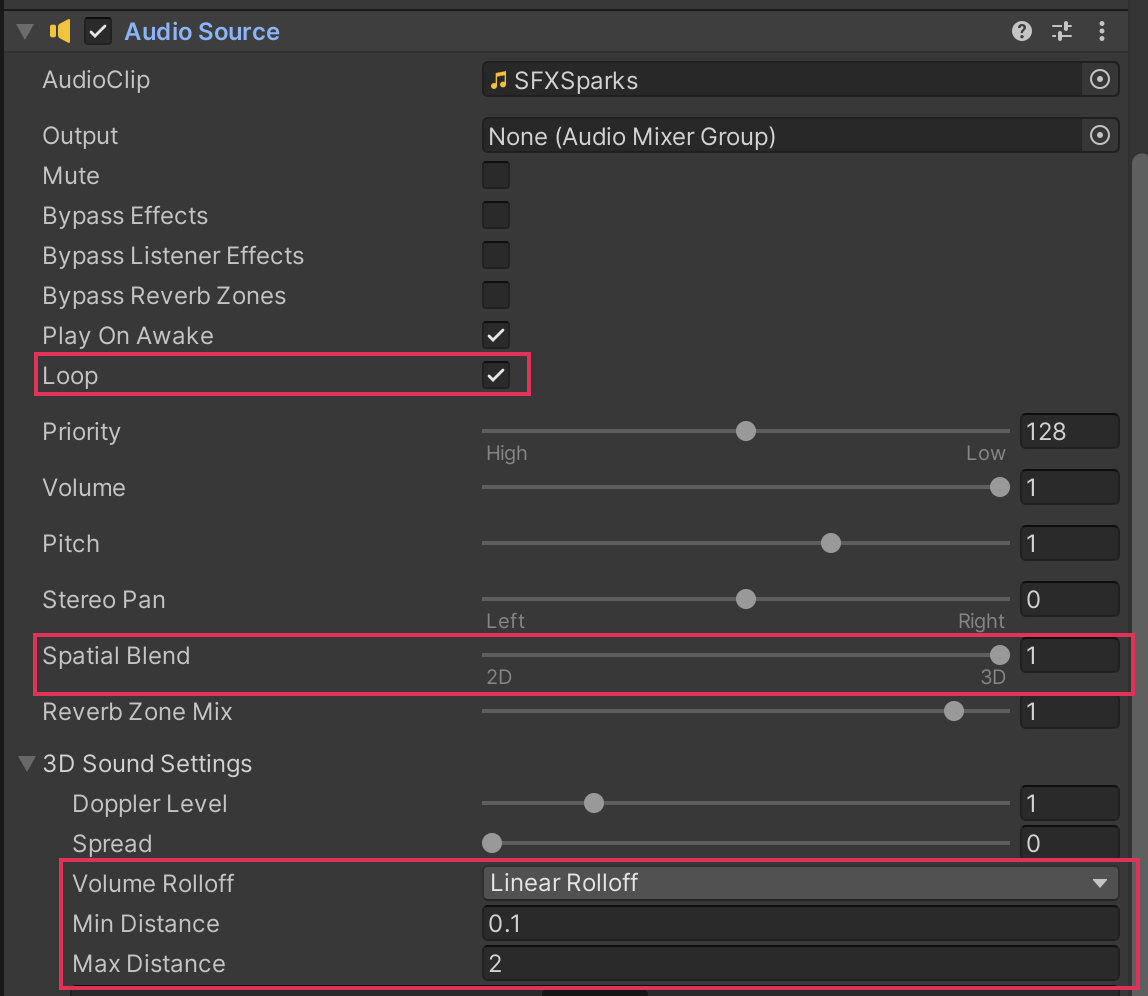Enable the Mute checkbox
Screen dimensions: 1148x996
pyautogui.click(x=496, y=176)
